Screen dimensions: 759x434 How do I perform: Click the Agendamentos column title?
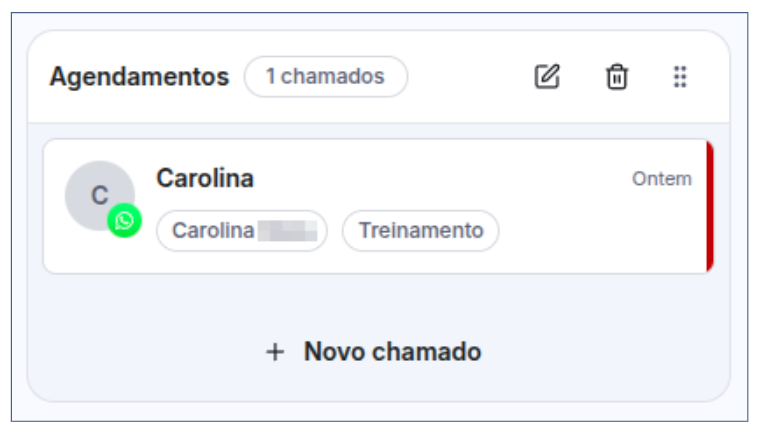click(139, 76)
